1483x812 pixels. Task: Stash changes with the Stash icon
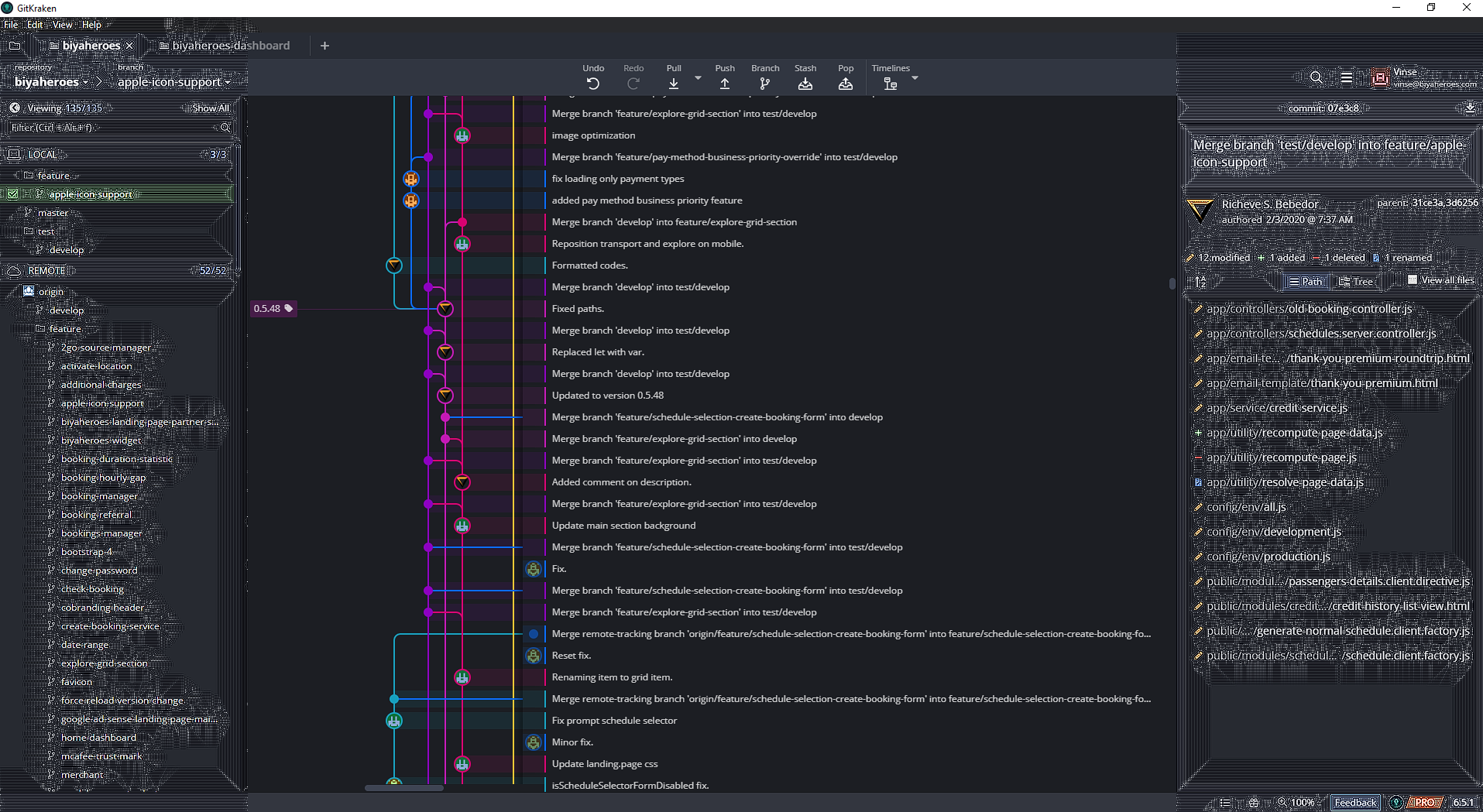point(805,84)
